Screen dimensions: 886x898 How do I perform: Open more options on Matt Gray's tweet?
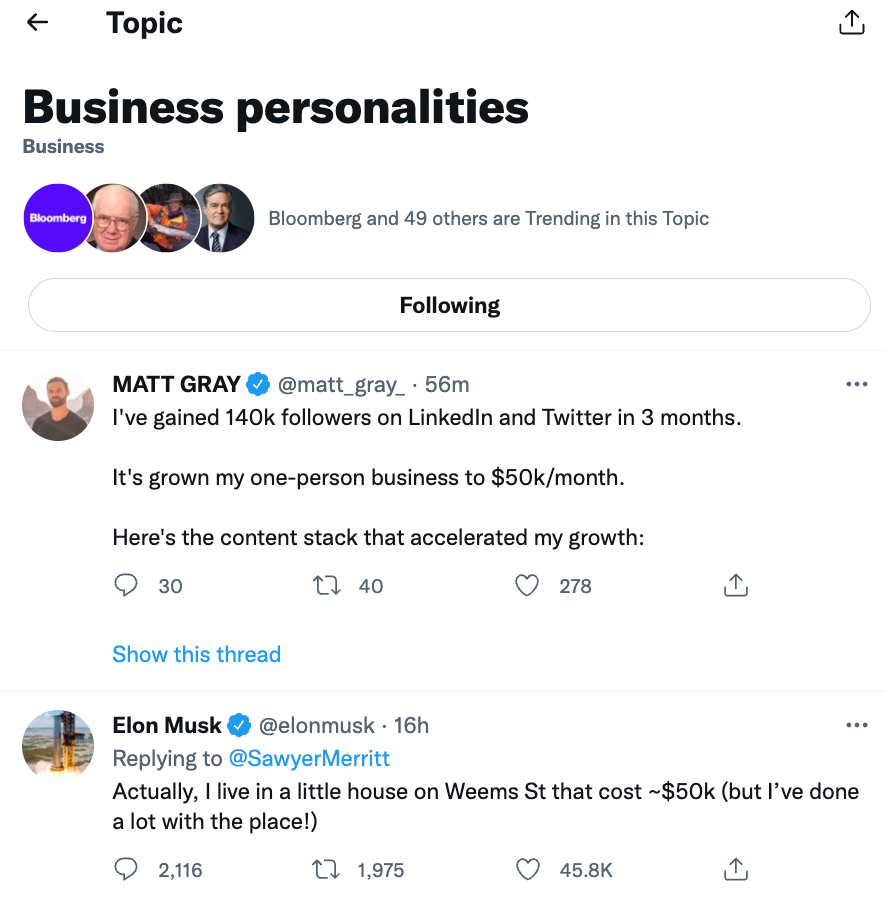point(856,384)
